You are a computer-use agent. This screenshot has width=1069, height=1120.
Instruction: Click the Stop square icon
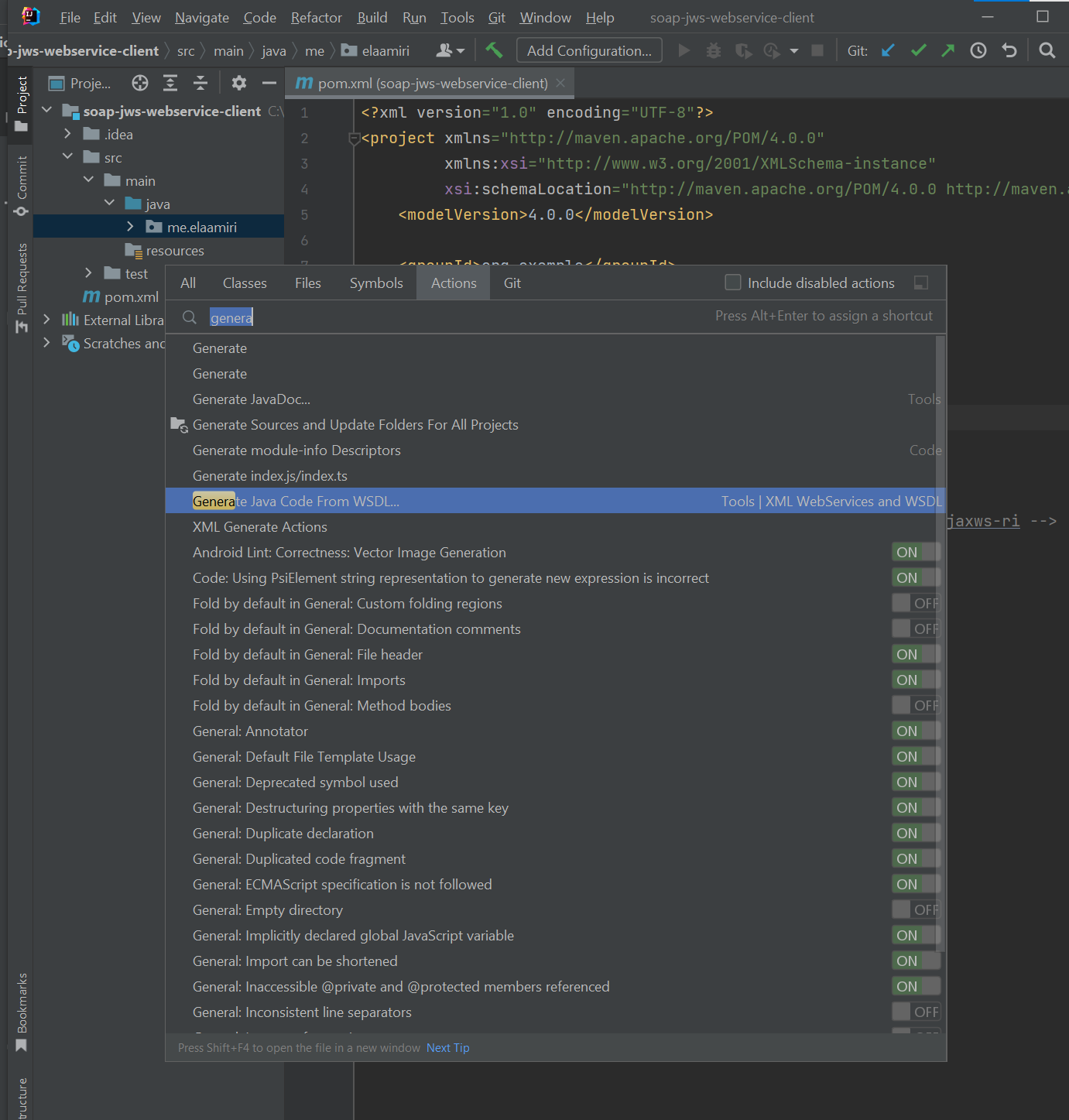point(817,50)
